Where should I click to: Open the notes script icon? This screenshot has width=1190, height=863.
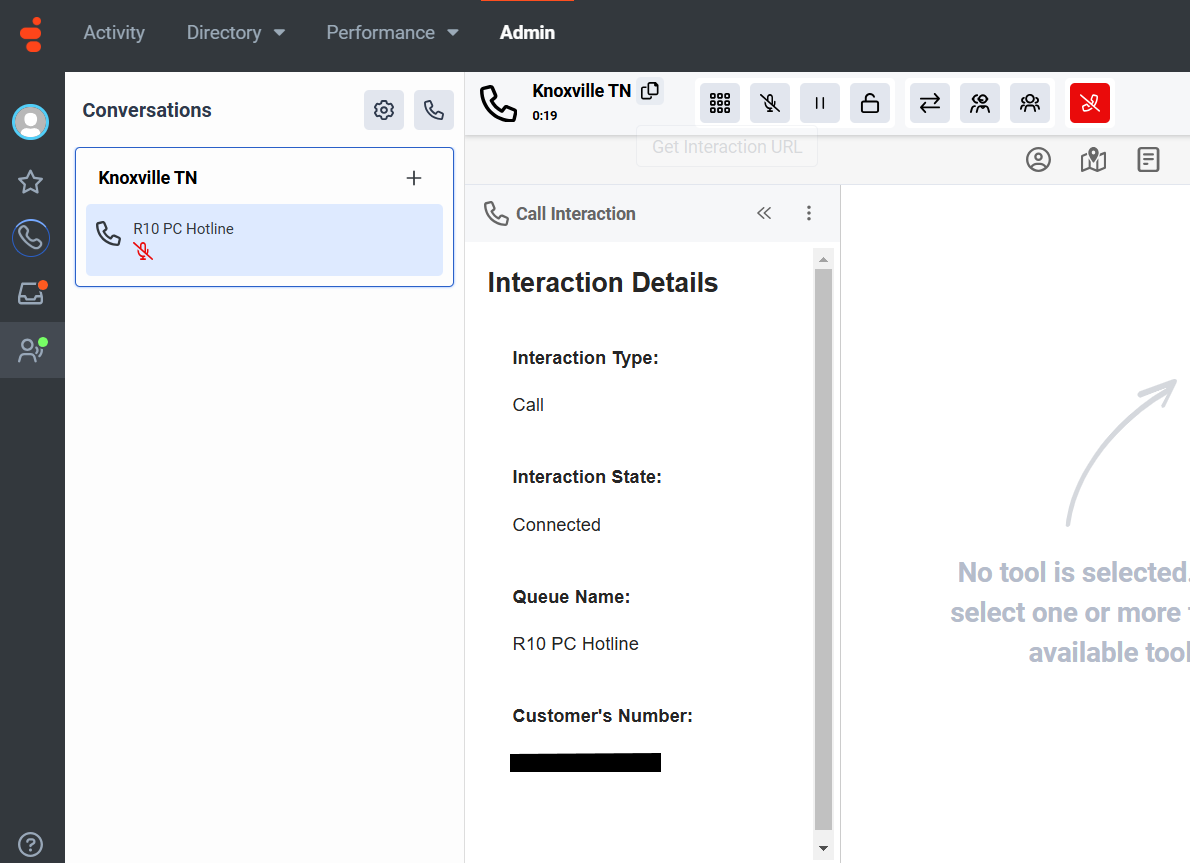pos(1148,159)
